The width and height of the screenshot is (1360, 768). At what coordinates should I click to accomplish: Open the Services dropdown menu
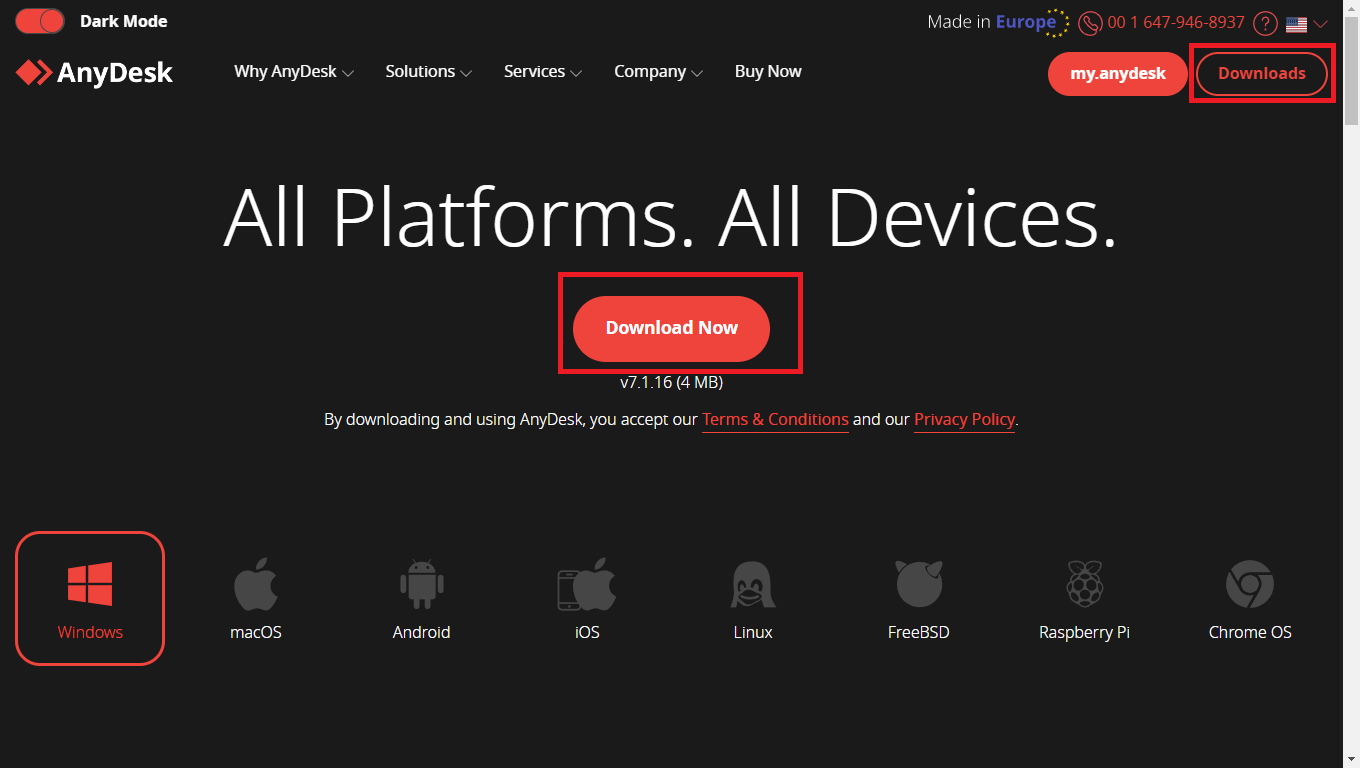pos(543,72)
